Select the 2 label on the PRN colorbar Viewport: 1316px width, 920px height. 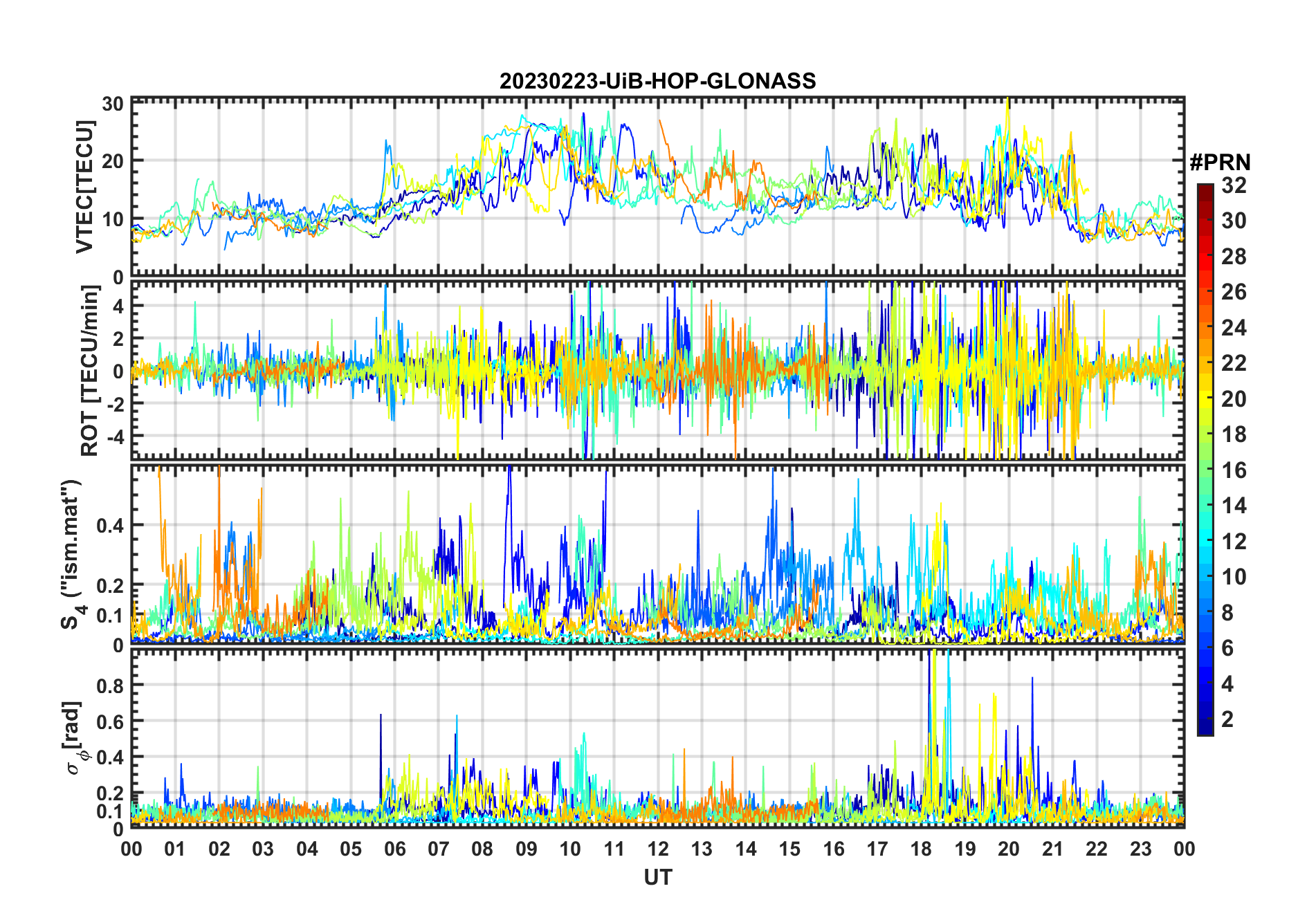click(1227, 719)
